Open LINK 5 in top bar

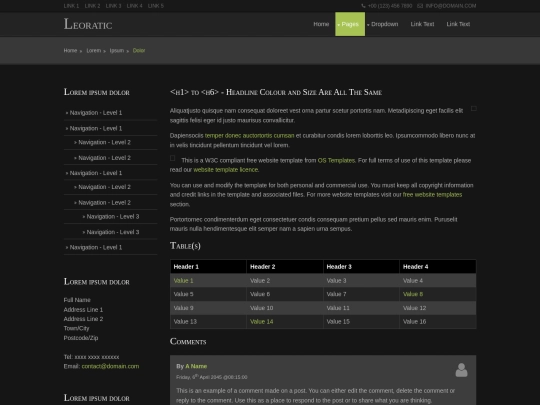pyautogui.click(x=156, y=6)
